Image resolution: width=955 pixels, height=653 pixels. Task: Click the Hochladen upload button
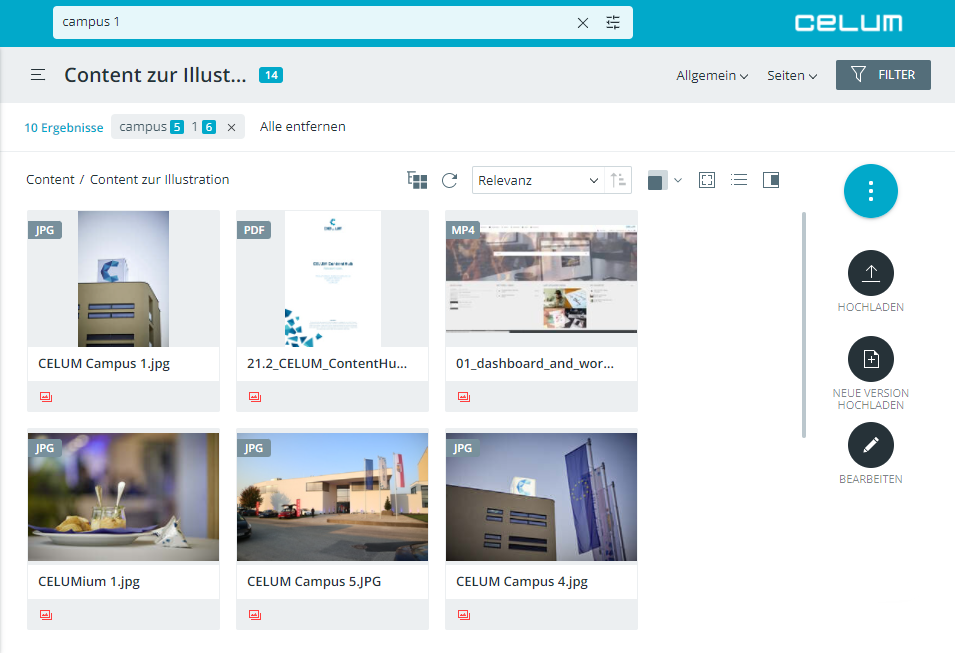point(871,273)
